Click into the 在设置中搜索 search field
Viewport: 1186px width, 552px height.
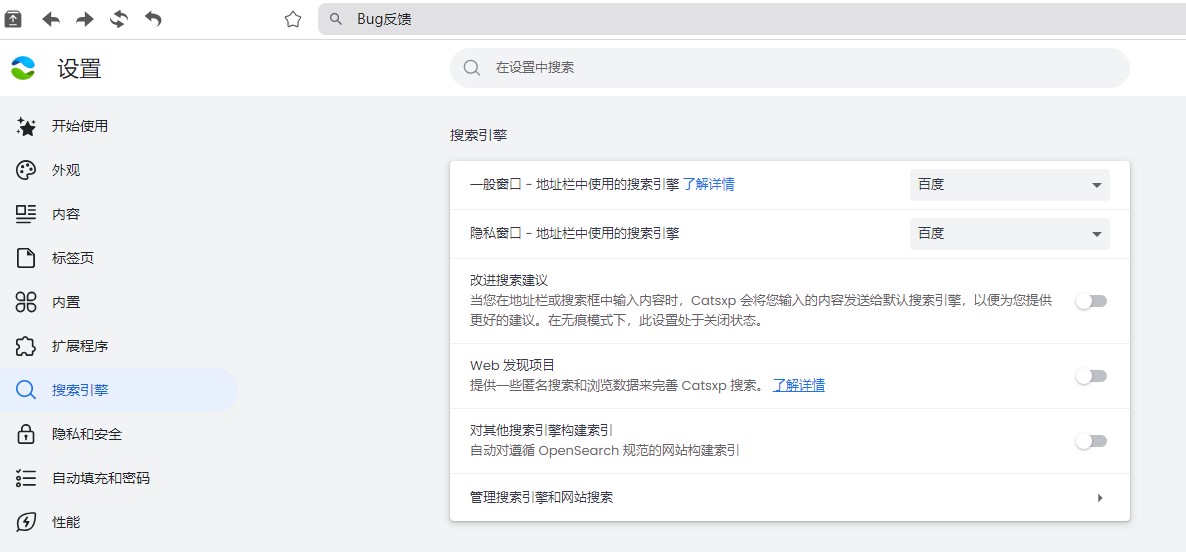790,68
